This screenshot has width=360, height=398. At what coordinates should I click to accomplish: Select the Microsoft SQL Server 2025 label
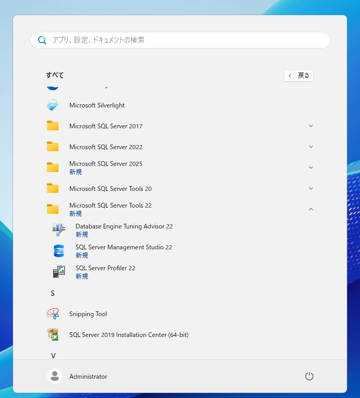tap(106, 164)
